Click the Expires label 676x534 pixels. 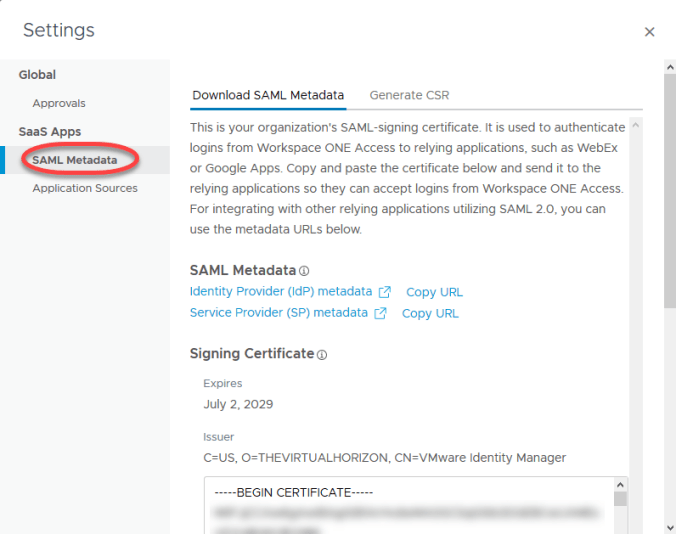222,383
